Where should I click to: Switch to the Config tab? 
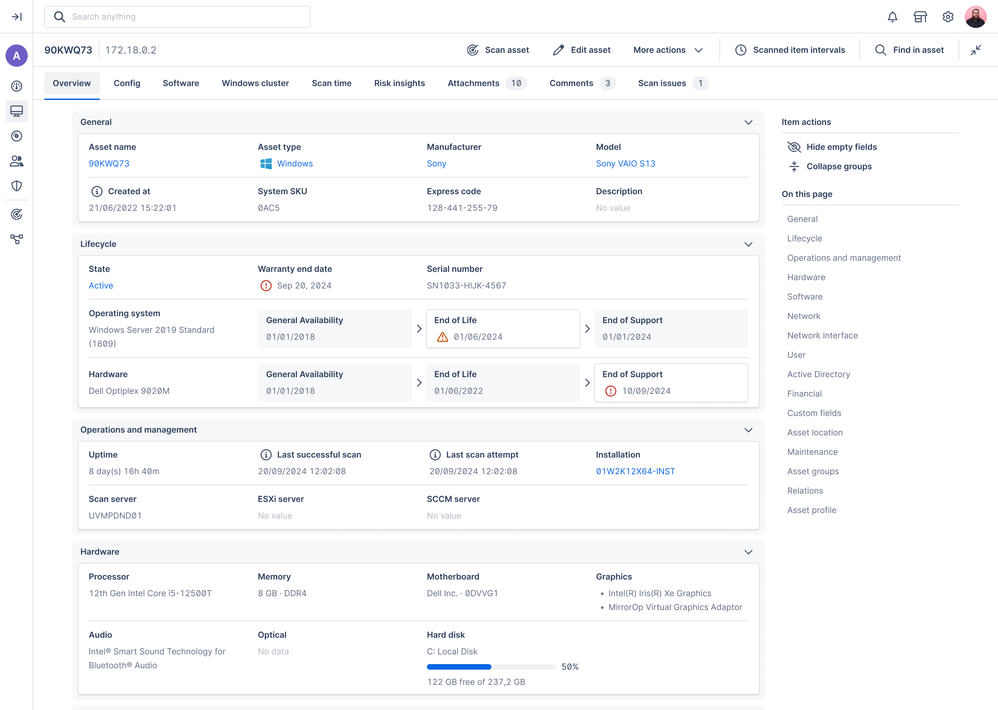click(127, 83)
